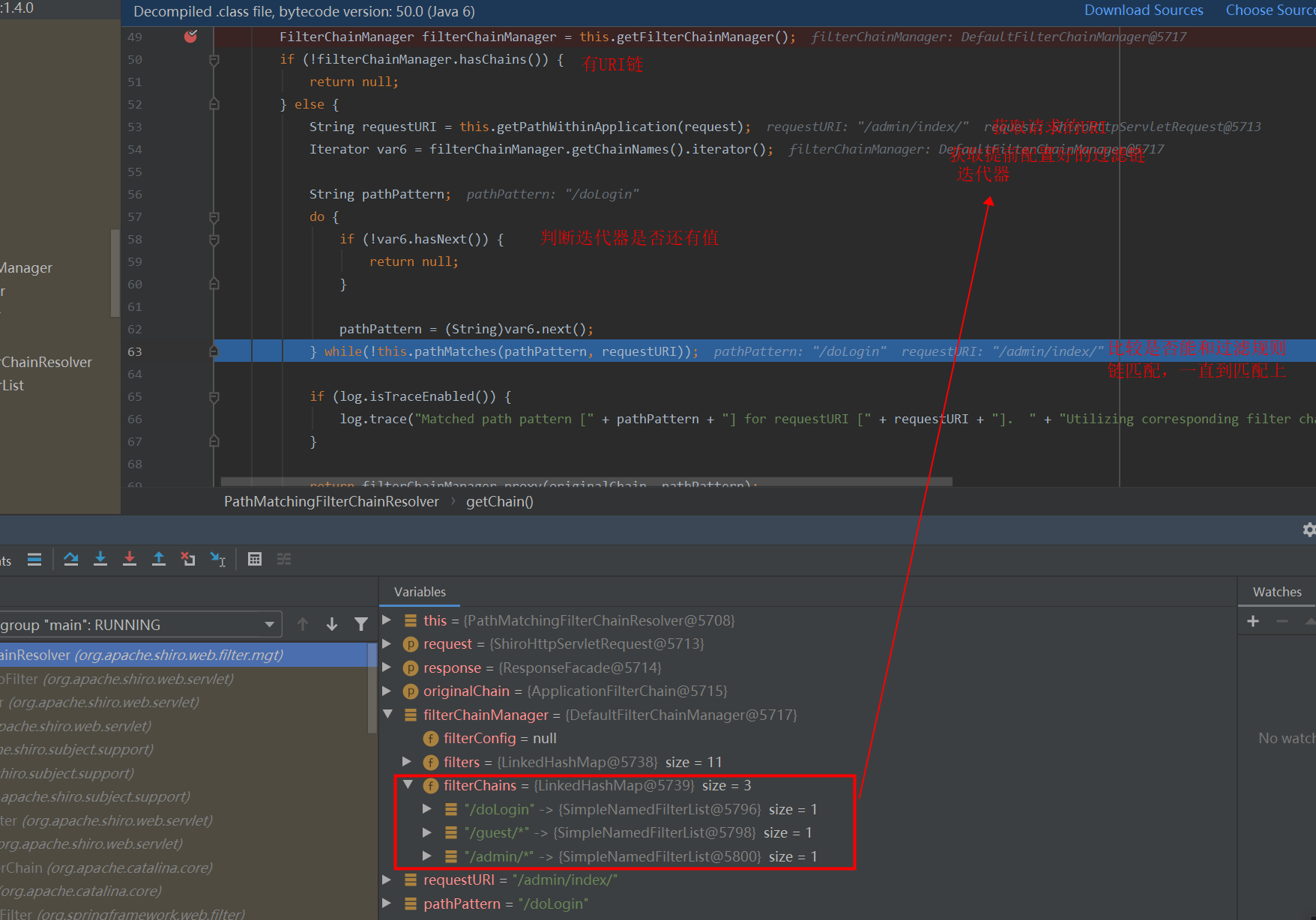Click the Step Out up-arrow icon
Screen dimensions: 1316x920
[159, 559]
